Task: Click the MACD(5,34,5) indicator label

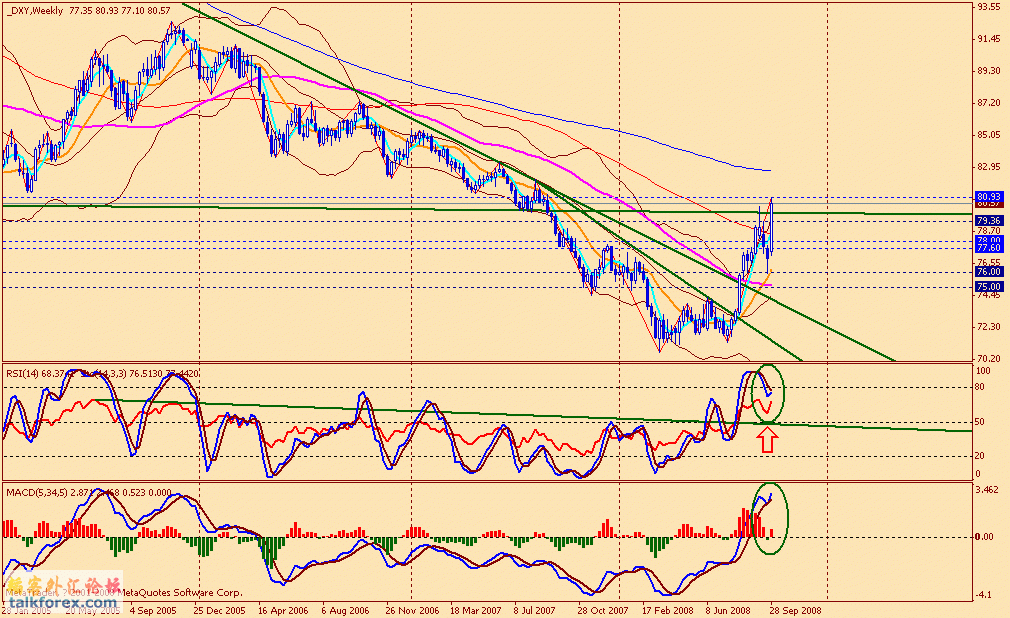Action: [x=36, y=492]
